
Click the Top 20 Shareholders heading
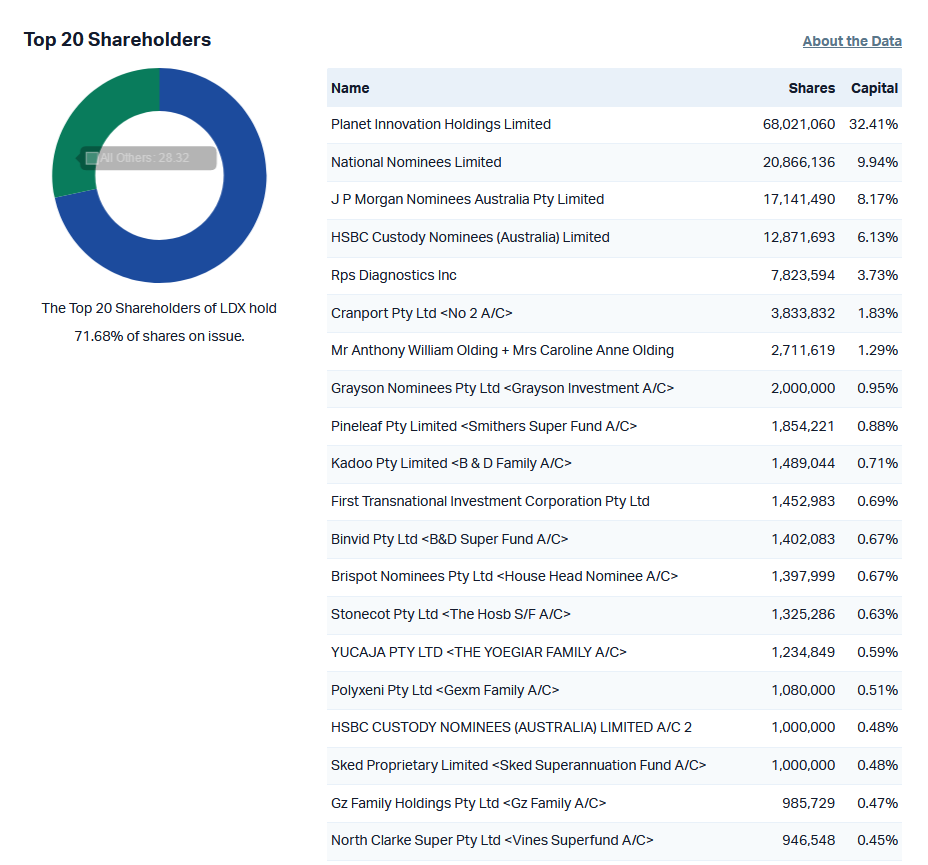(x=117, y=39)
